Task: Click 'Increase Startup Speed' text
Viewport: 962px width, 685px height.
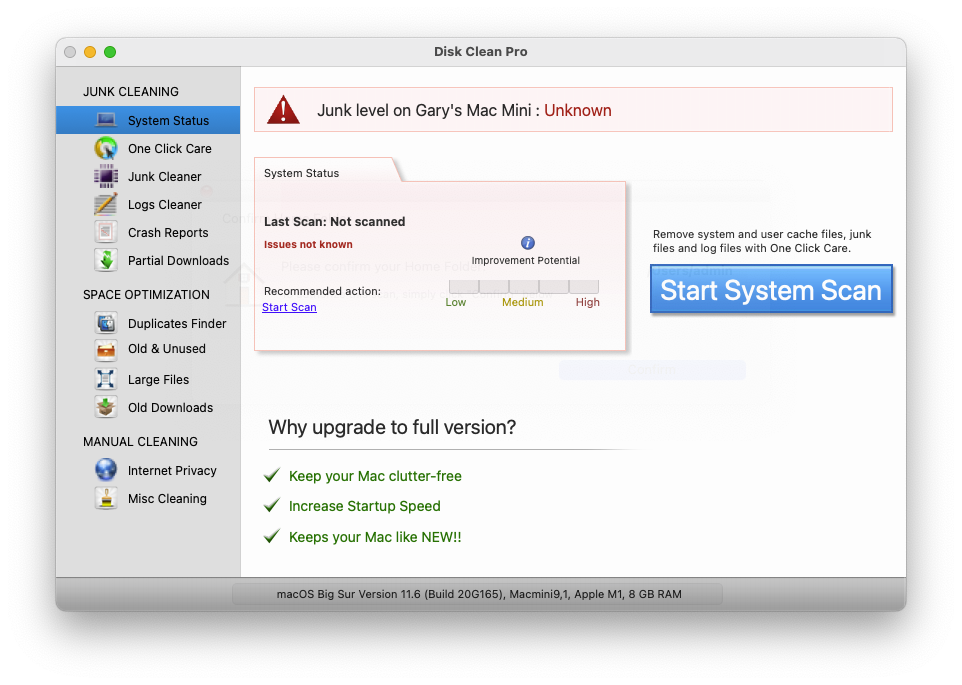Action: click(364, 506)
